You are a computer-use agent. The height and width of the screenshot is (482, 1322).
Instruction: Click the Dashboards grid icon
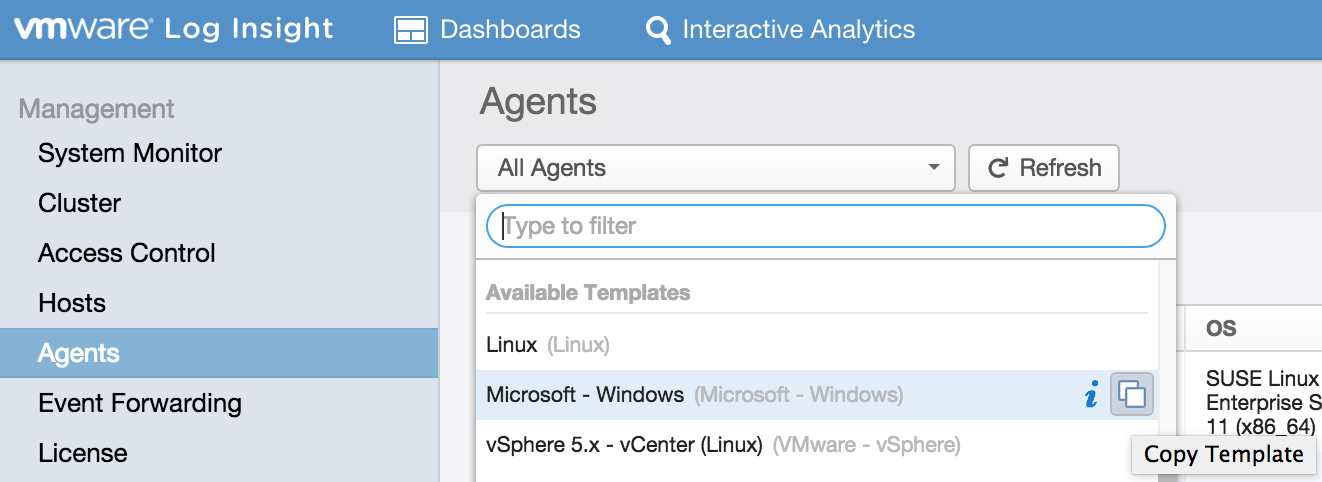pos(411,30)
